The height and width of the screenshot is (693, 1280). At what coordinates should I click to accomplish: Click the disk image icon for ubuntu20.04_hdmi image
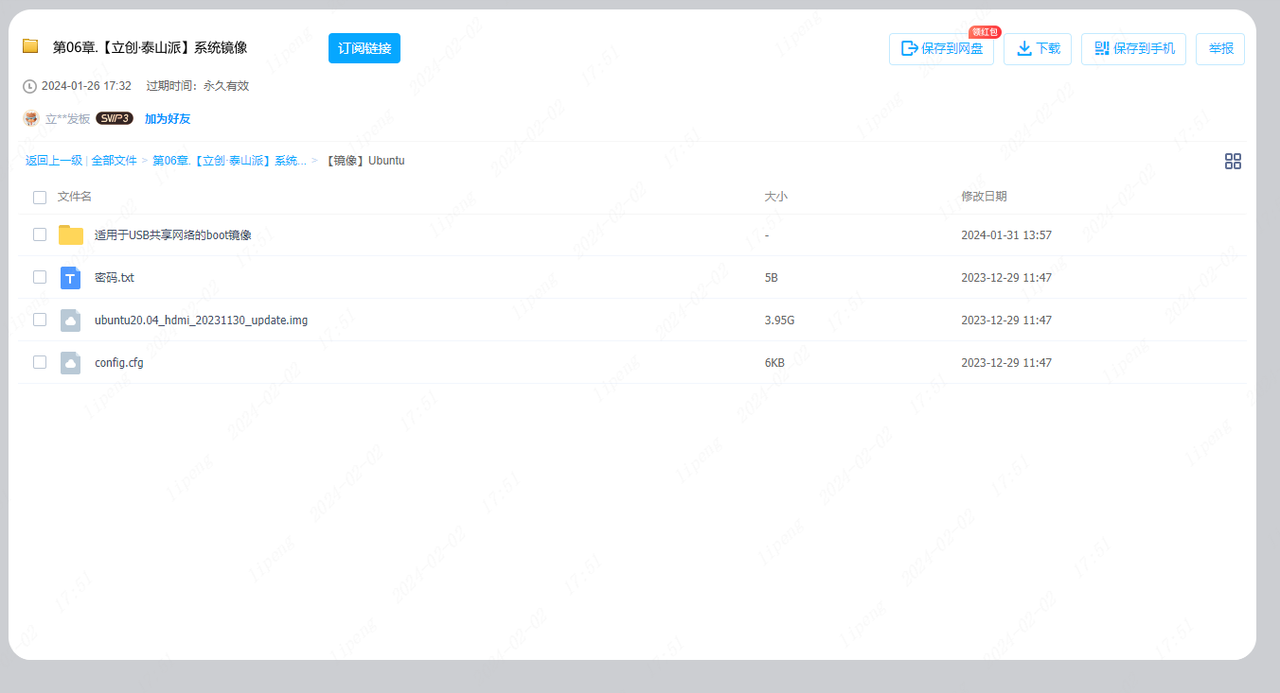point(70,319)
